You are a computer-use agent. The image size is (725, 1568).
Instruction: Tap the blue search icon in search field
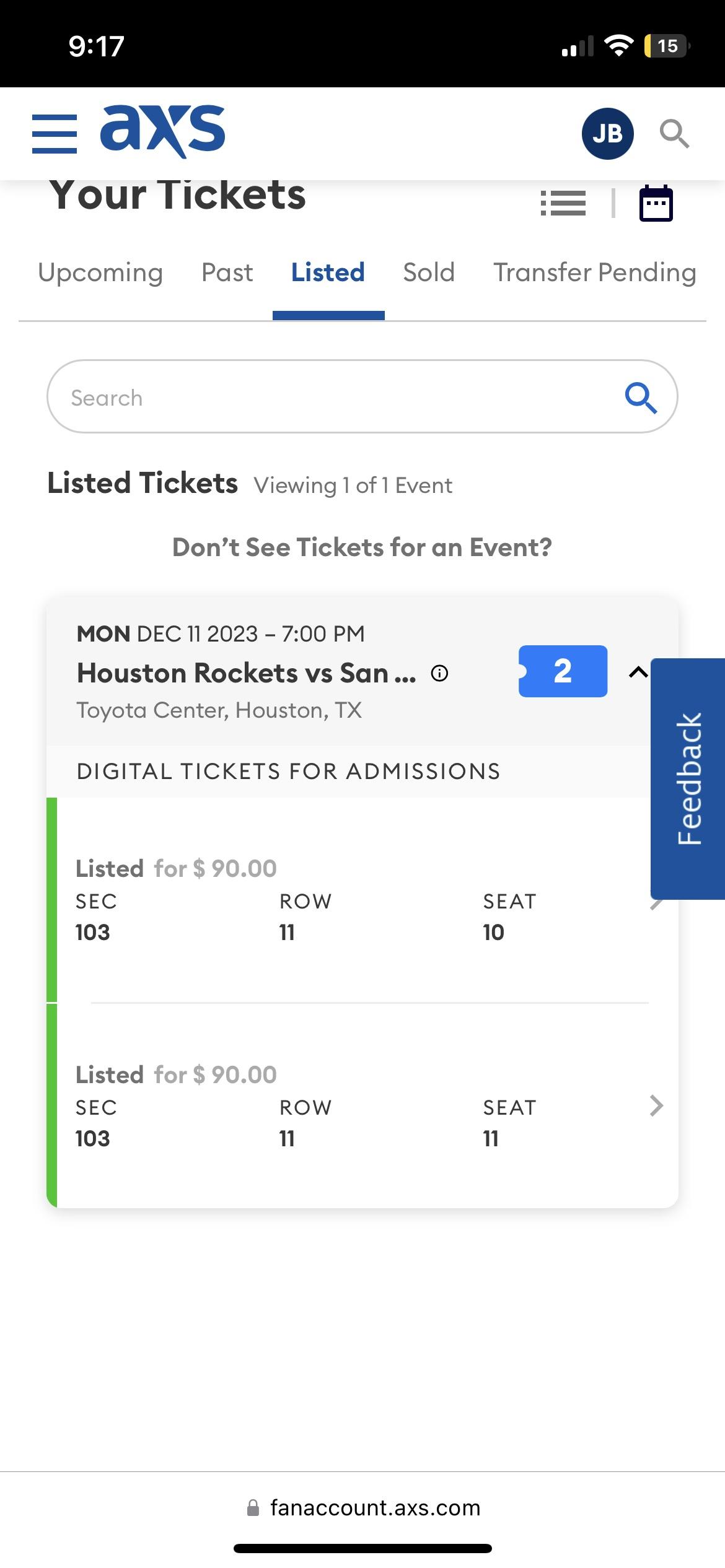641,397
